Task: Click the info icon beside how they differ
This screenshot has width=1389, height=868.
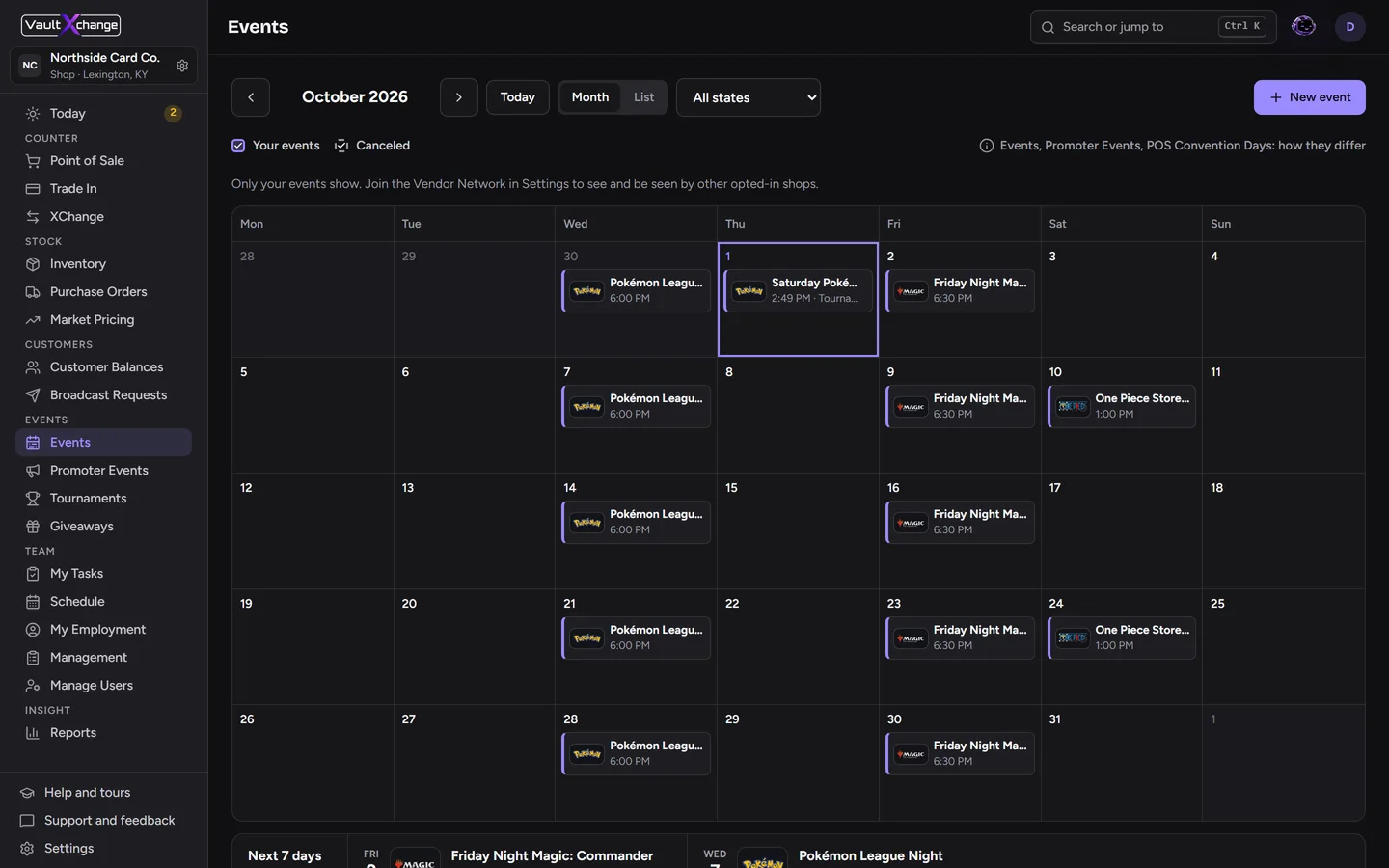Action: [x=986, y=146]
